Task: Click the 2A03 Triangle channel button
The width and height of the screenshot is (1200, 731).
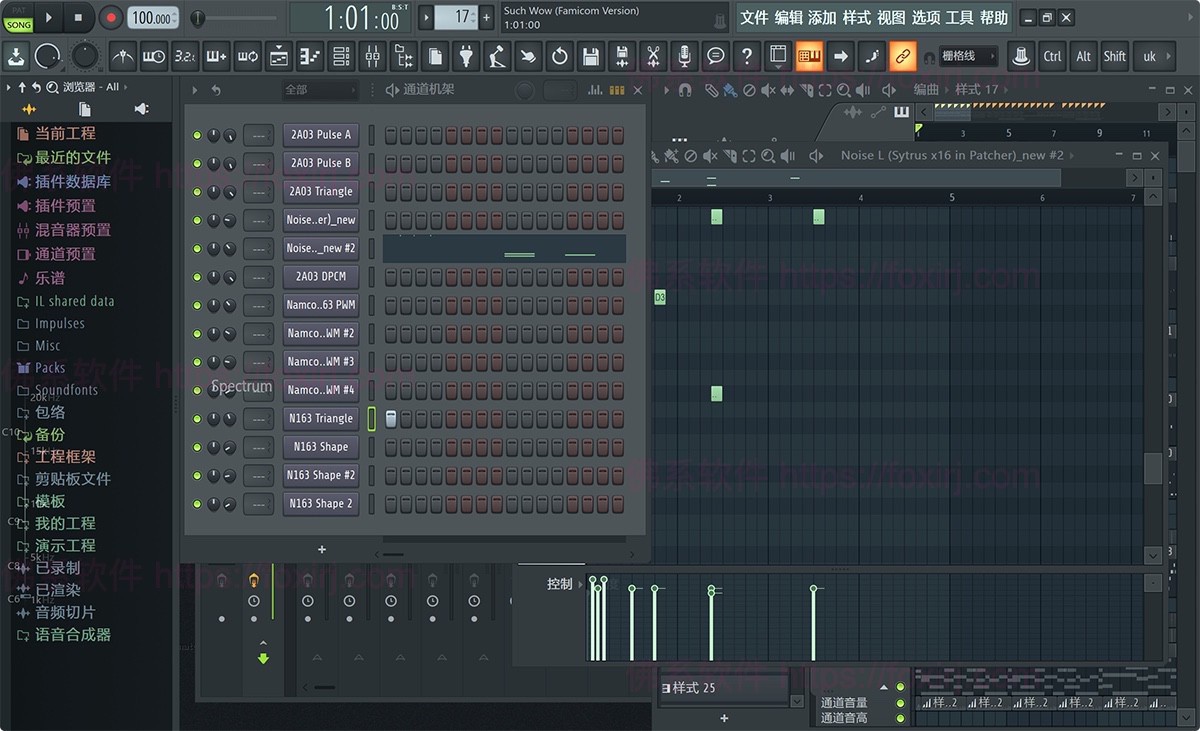Action: point(320,191)
